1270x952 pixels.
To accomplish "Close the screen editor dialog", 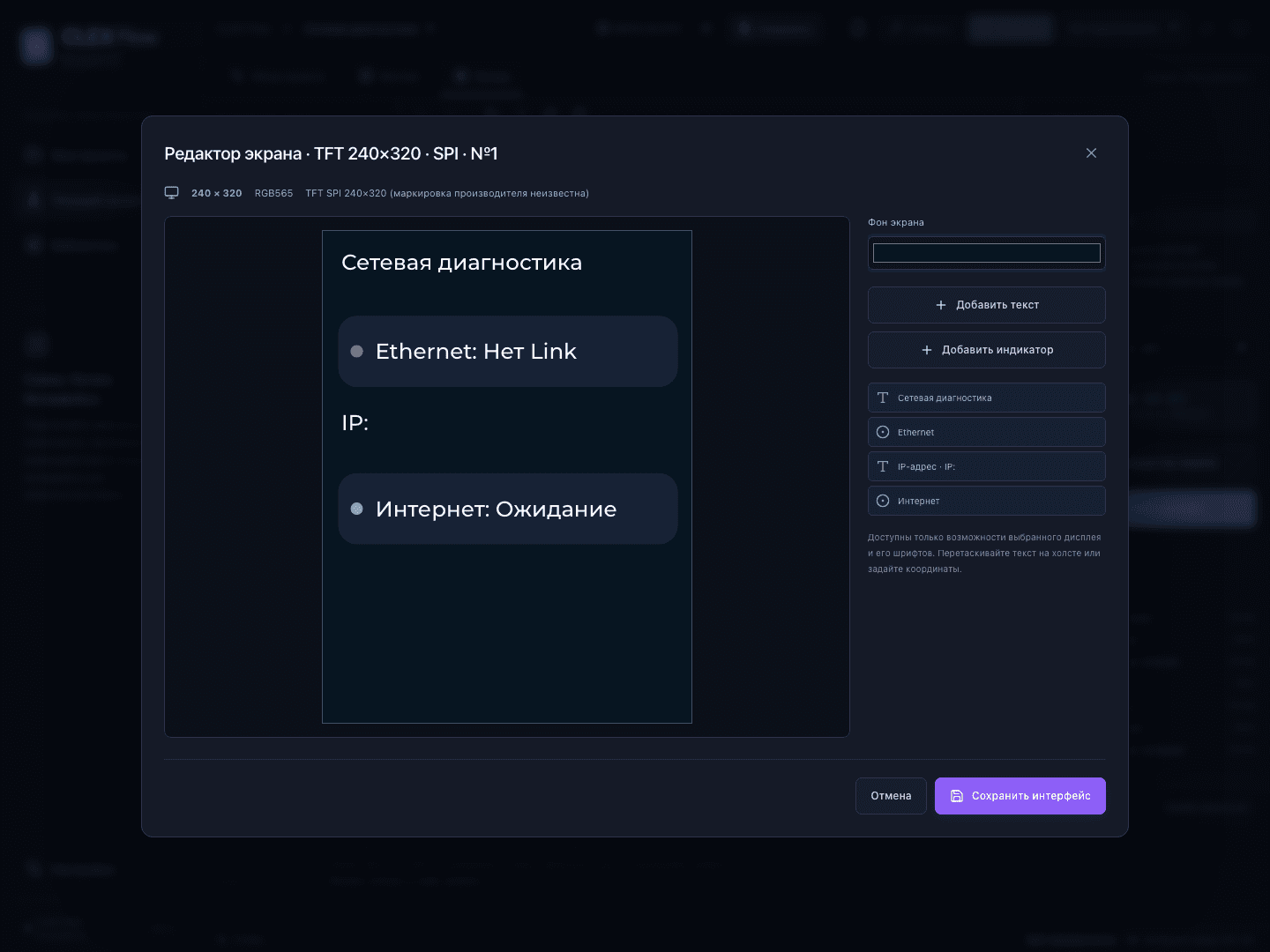I will point(1091,153).
